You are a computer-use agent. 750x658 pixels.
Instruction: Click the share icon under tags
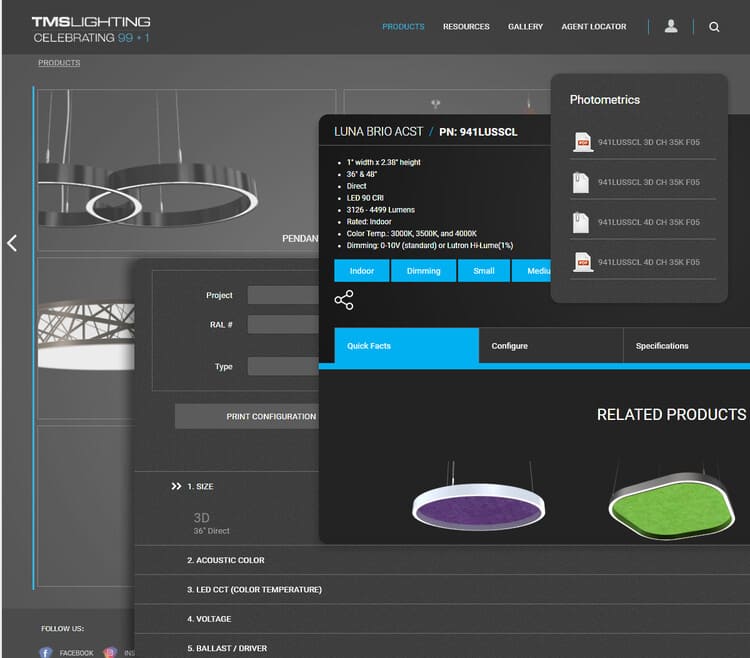(x=344, y=300)
